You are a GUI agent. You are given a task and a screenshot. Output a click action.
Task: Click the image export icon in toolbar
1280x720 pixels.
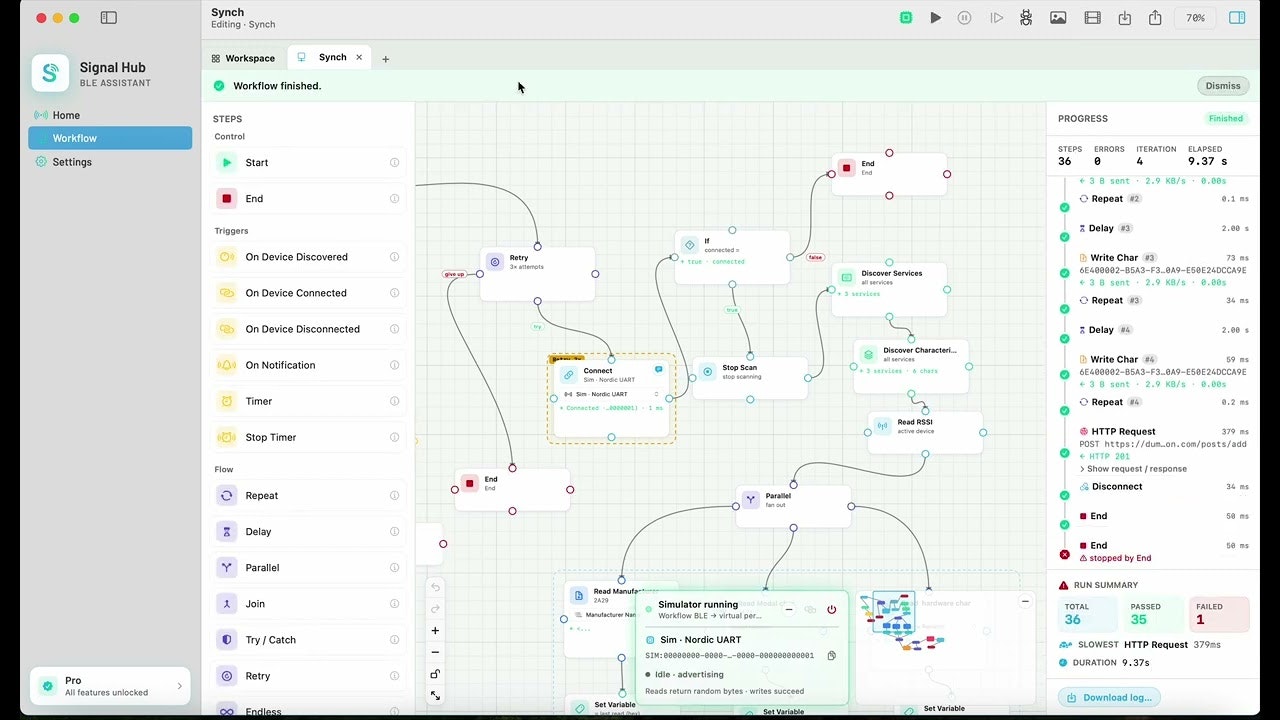point(1058,18)
